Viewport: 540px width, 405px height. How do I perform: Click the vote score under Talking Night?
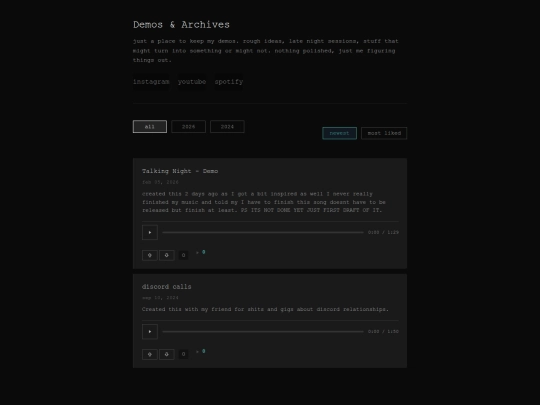[183, 255]
